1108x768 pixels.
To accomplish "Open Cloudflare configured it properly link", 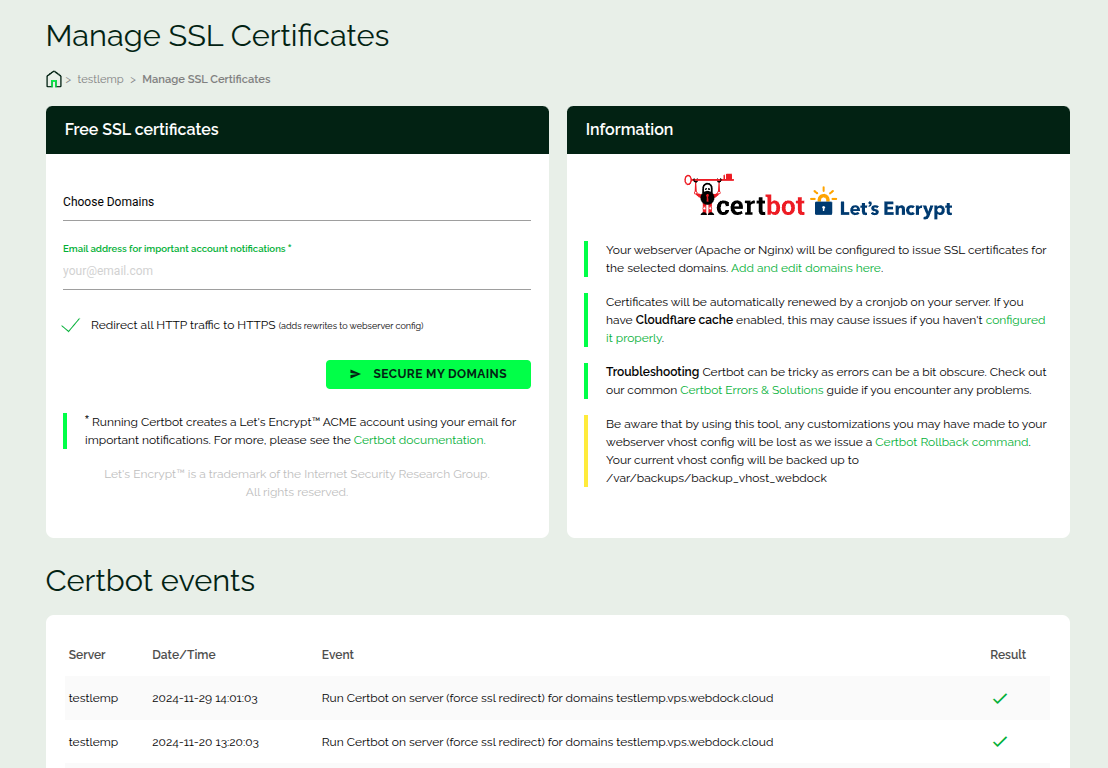I will [x=1014, y=320].
